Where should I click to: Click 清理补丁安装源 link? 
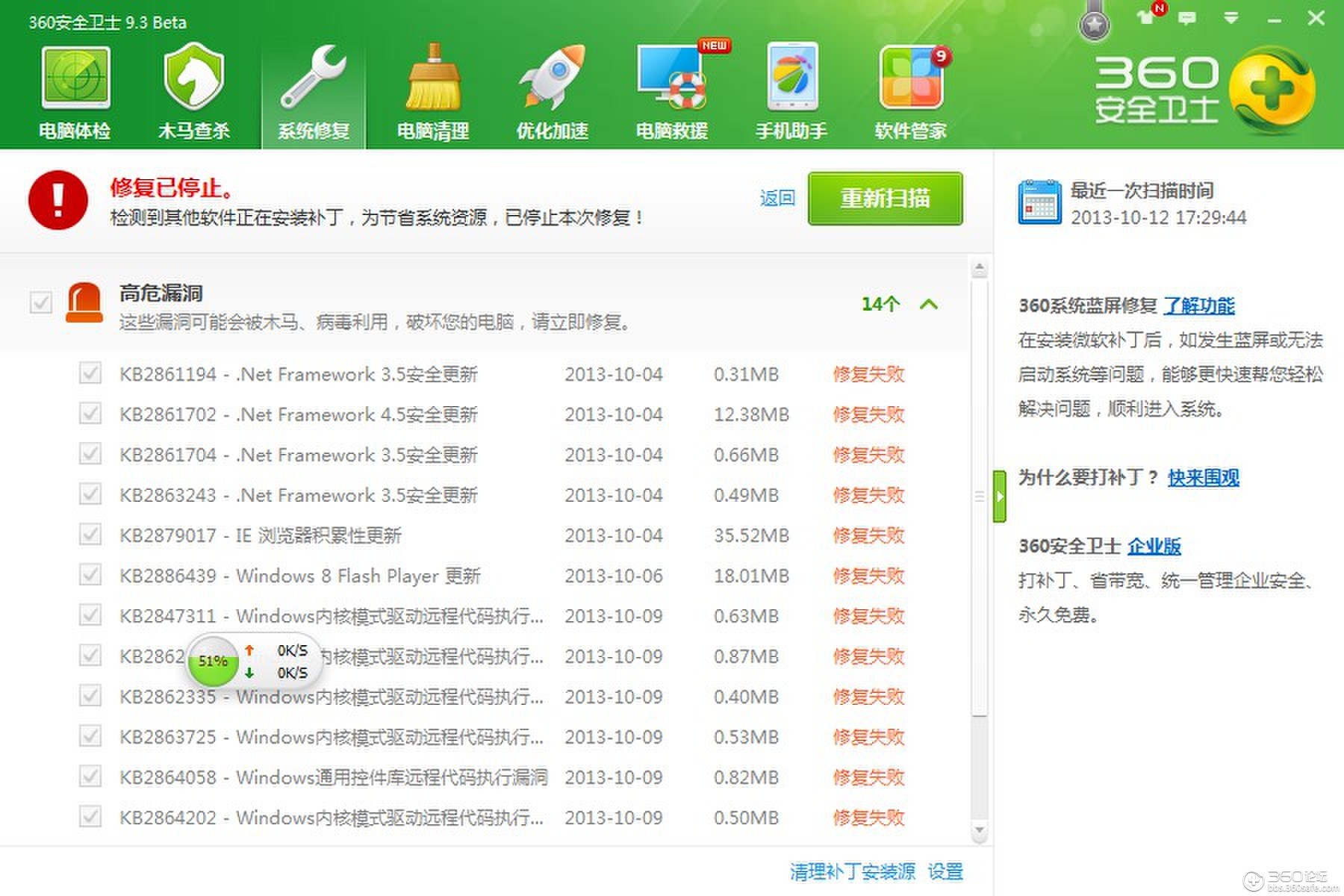pos(853,871)
